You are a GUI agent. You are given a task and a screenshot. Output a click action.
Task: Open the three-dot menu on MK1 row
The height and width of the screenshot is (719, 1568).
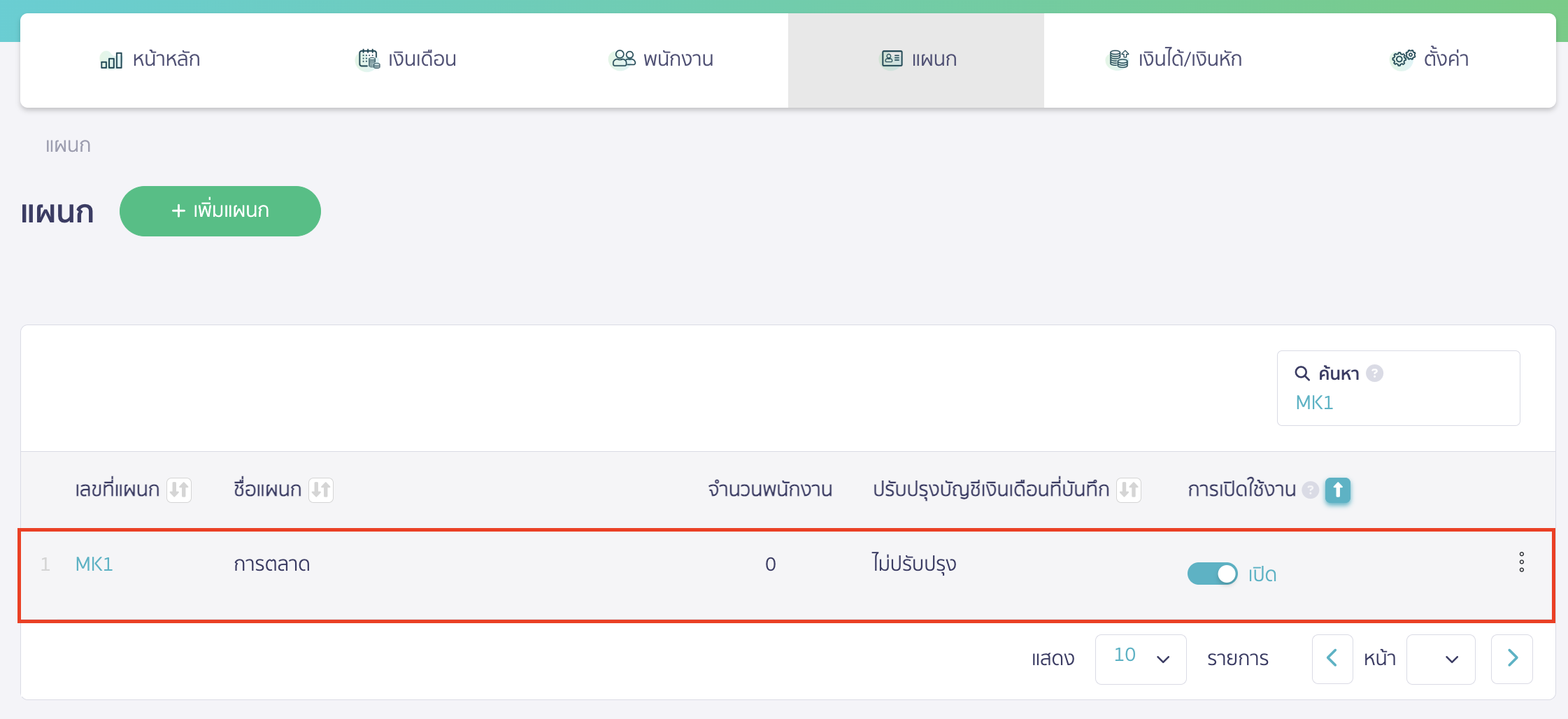tap(1523, 562)
